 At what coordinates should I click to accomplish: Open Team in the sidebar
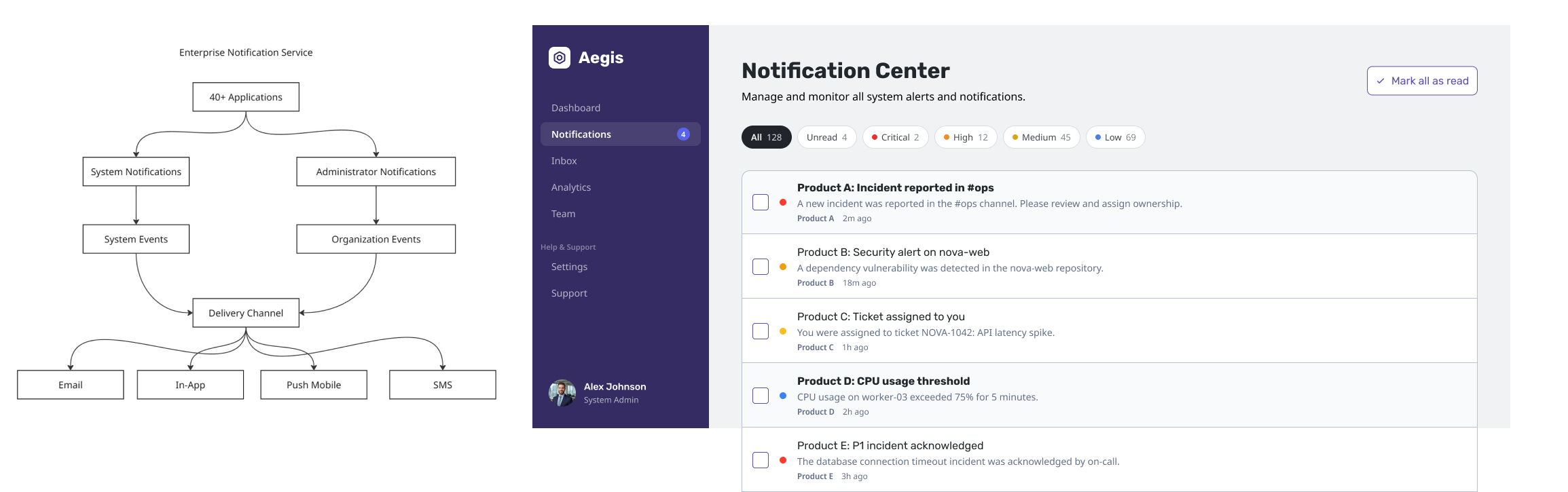click(620, 214)
